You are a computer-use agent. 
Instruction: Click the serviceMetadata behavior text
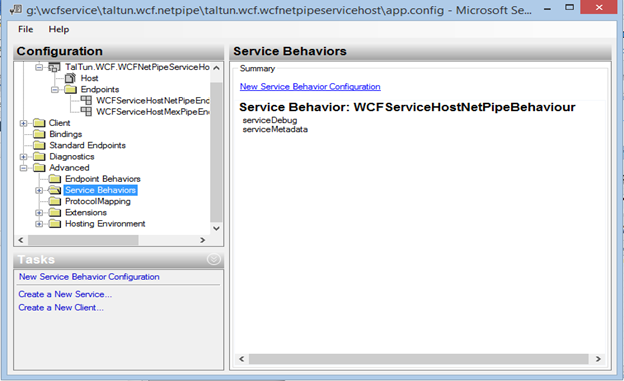point(275,129)
